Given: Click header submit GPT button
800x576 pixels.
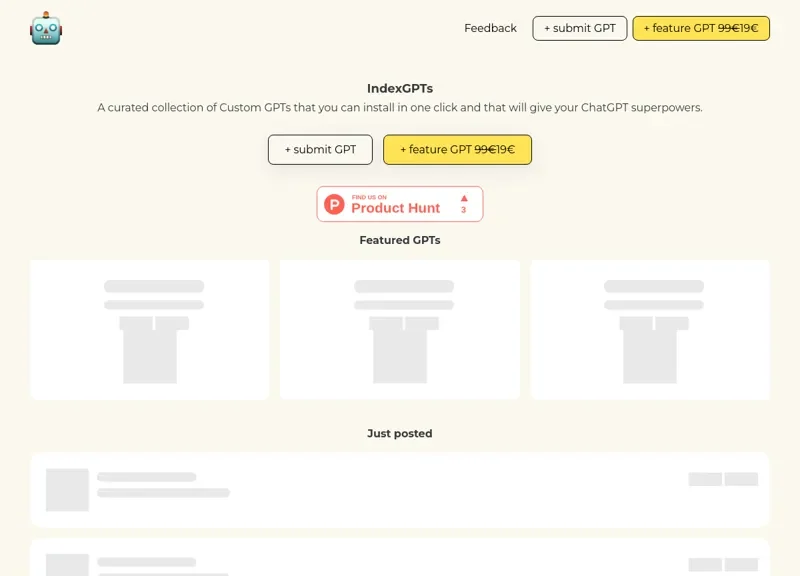Looking at the screenshot, I should [x=580, y=28].
